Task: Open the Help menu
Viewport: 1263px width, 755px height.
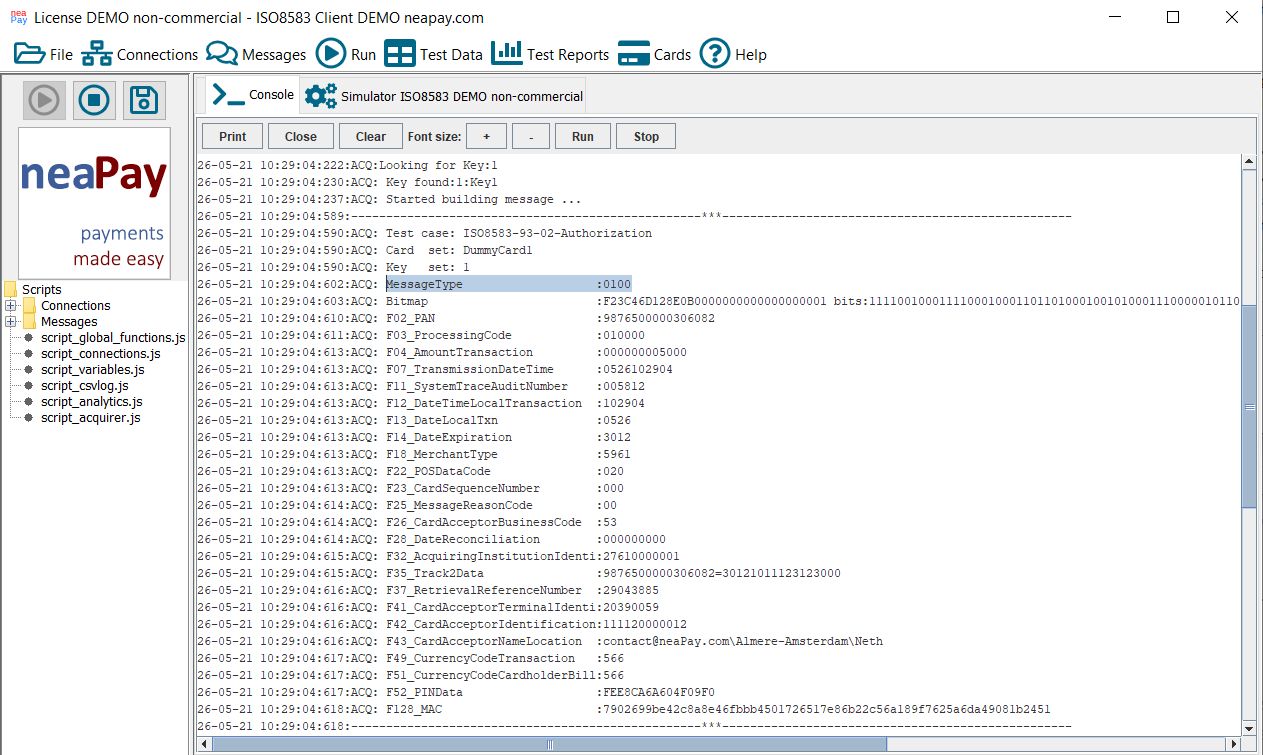Action: tap(733, 54)
